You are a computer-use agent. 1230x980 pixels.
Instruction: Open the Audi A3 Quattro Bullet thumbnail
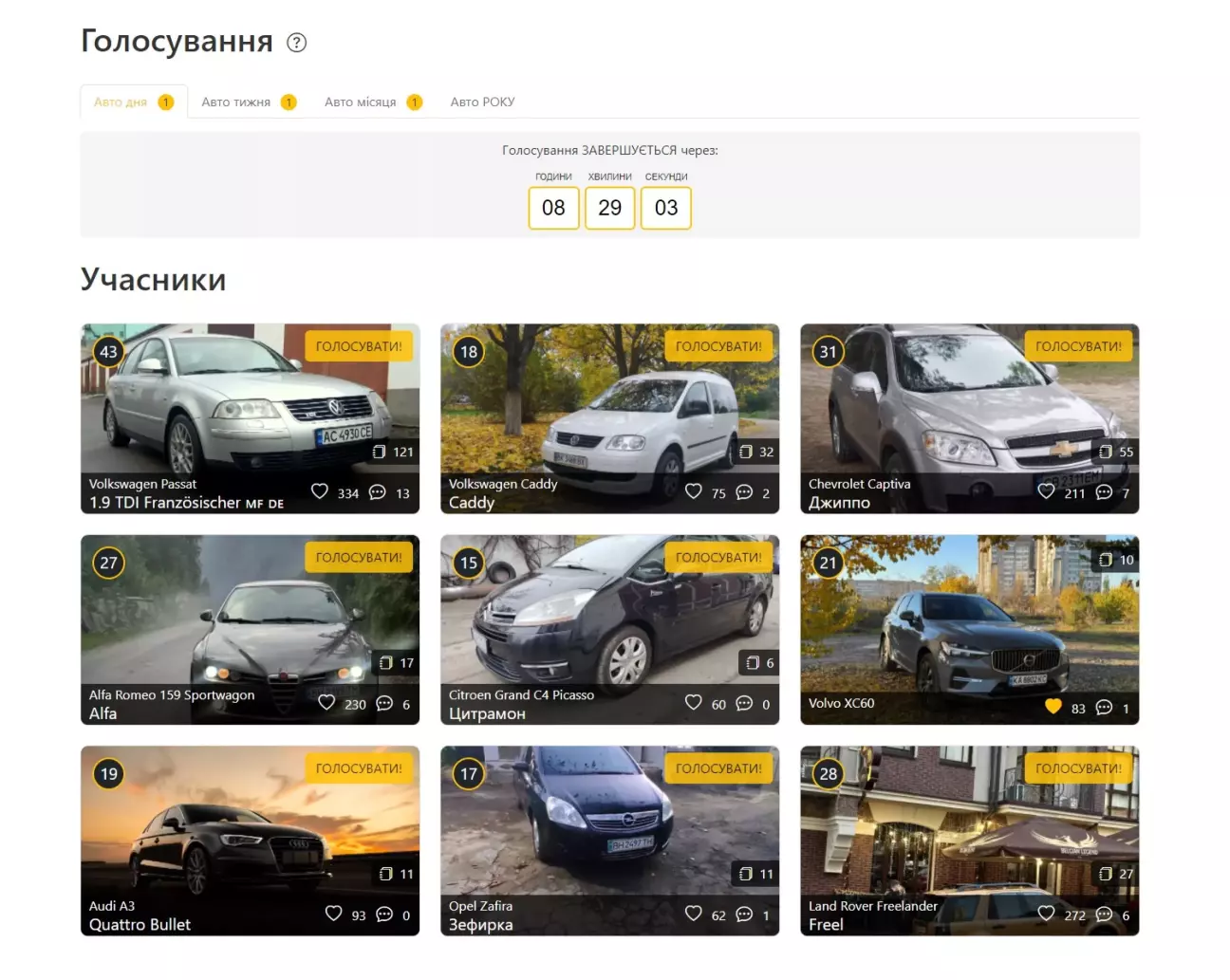pos(250,841)
